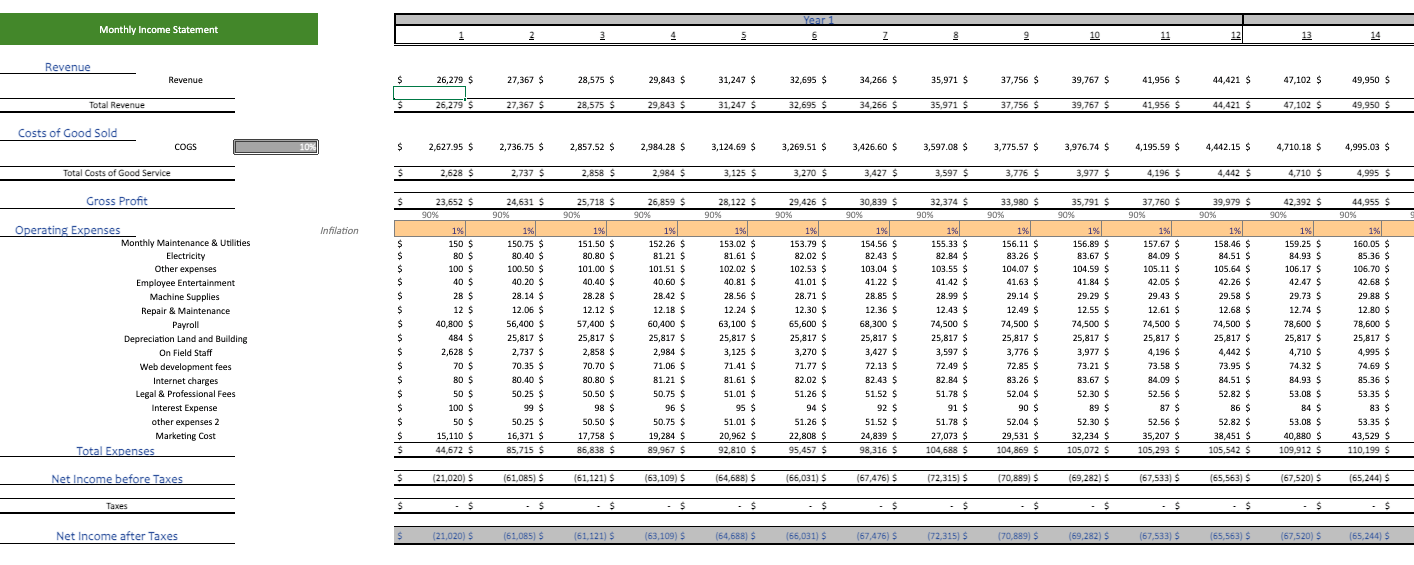This screenshot has height=565, width=1414.
Task: Select the green Monthly Income Statement title cell
Action: (159, 29)
